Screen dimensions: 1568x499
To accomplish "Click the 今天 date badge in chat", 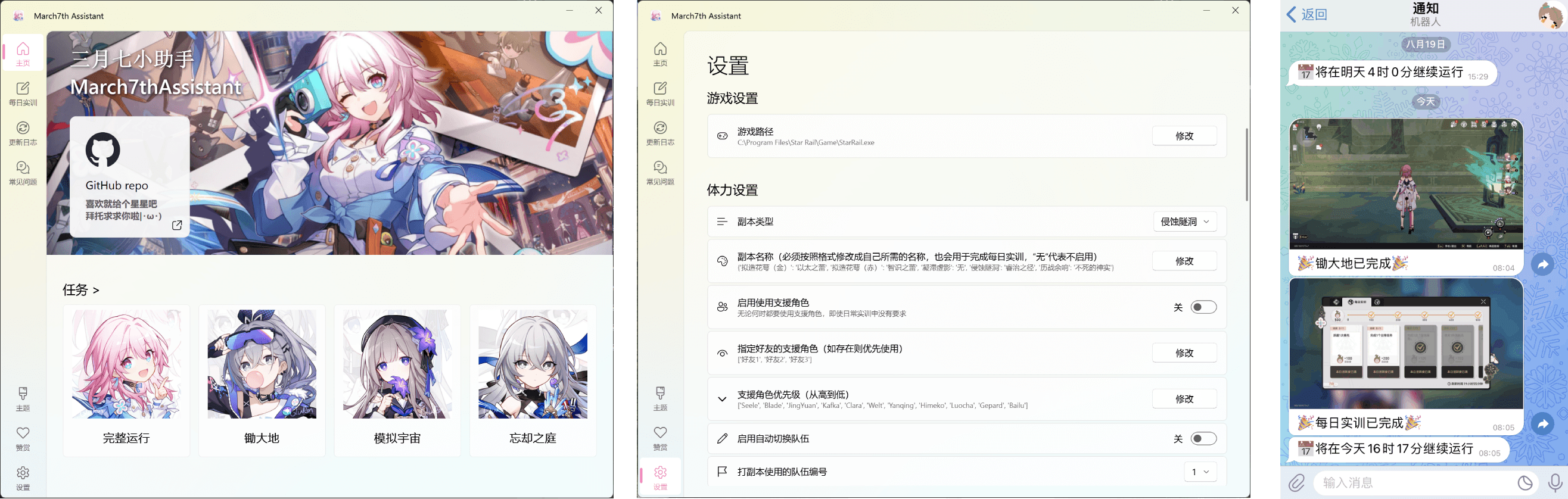I will (x=1425, y=102).
